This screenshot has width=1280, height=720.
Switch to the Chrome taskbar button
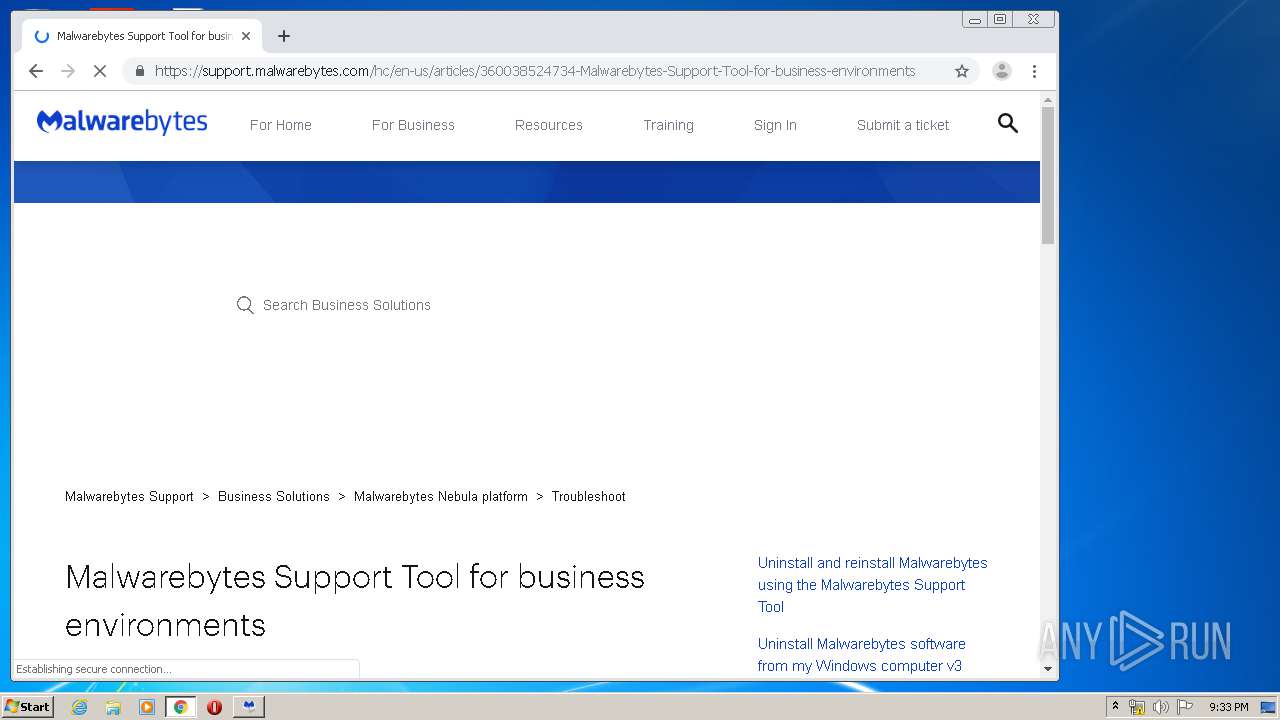click(180, 707)
